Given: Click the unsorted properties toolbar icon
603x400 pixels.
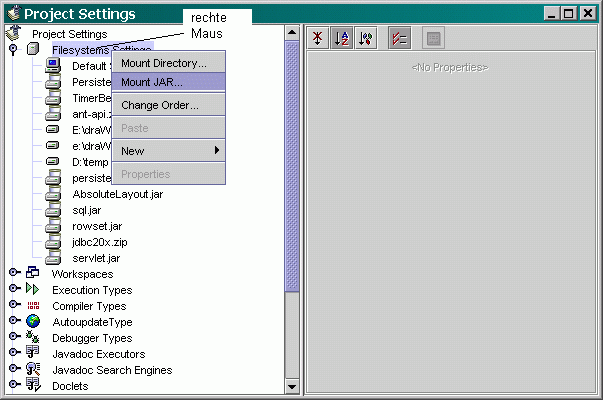Looking at the screenshot, I should pyautogui.click(x=318, y=38).
